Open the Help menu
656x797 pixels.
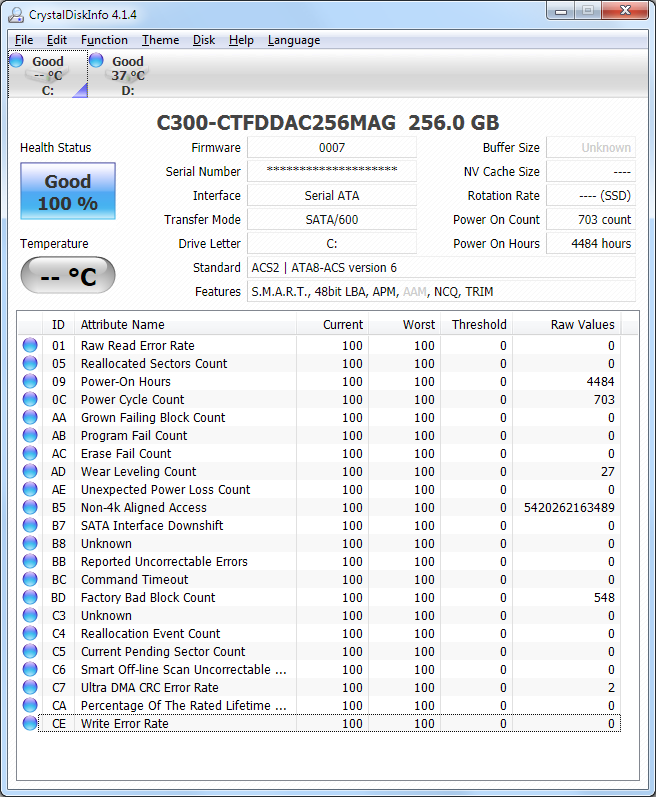click(x=241, y=40)
